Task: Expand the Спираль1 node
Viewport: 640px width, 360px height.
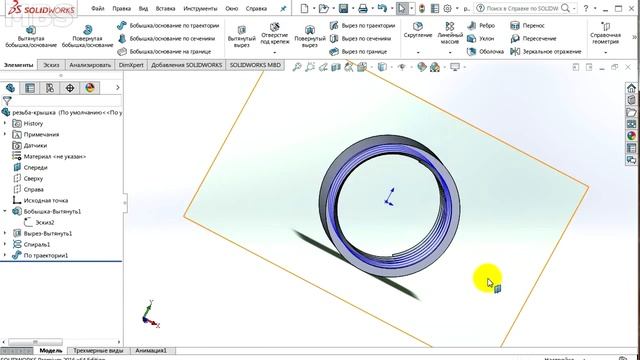Action: [5, 244]
